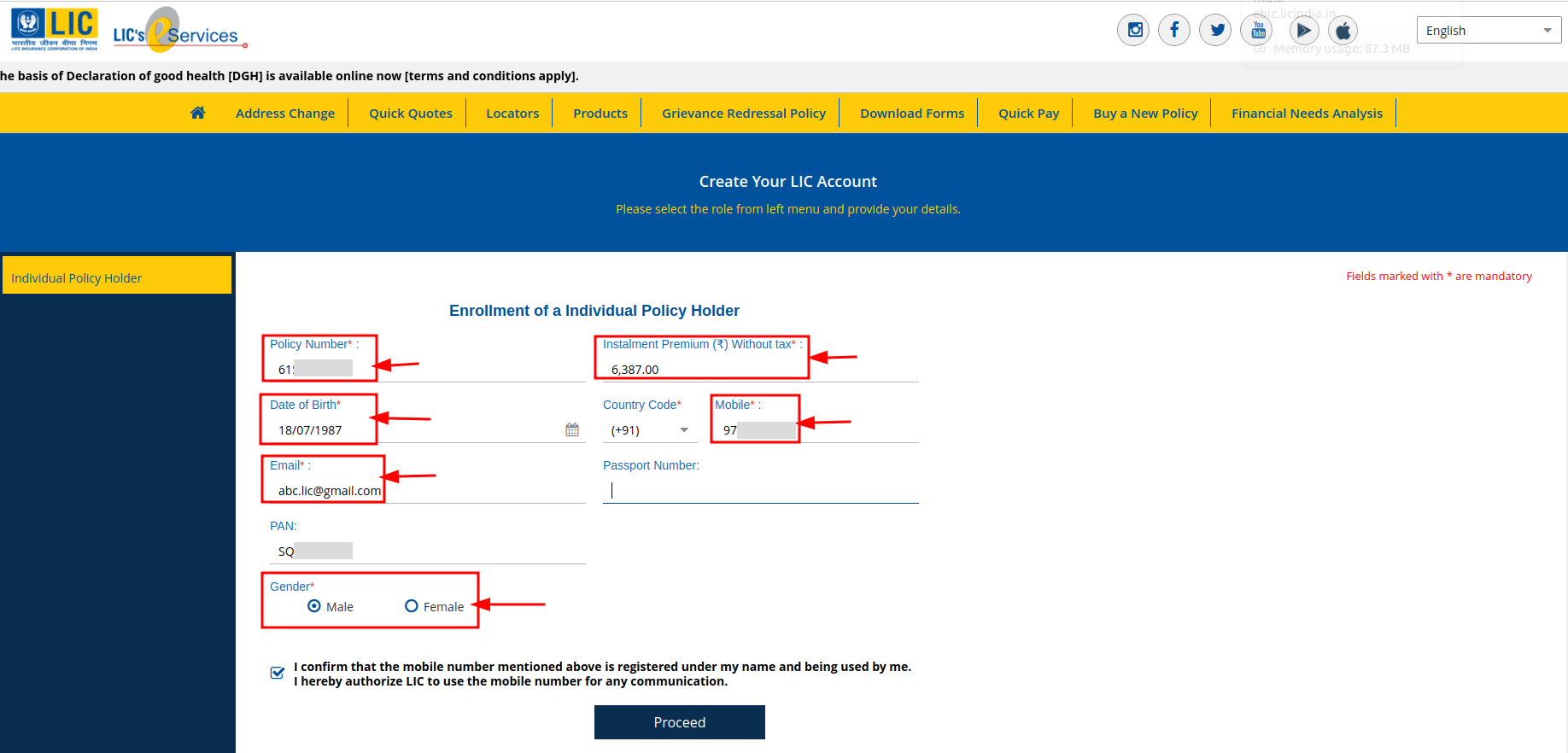Open Grievance Redressal Policy menu item
The height and width of the screenshot is (753, 1568).
pos(744,113)
